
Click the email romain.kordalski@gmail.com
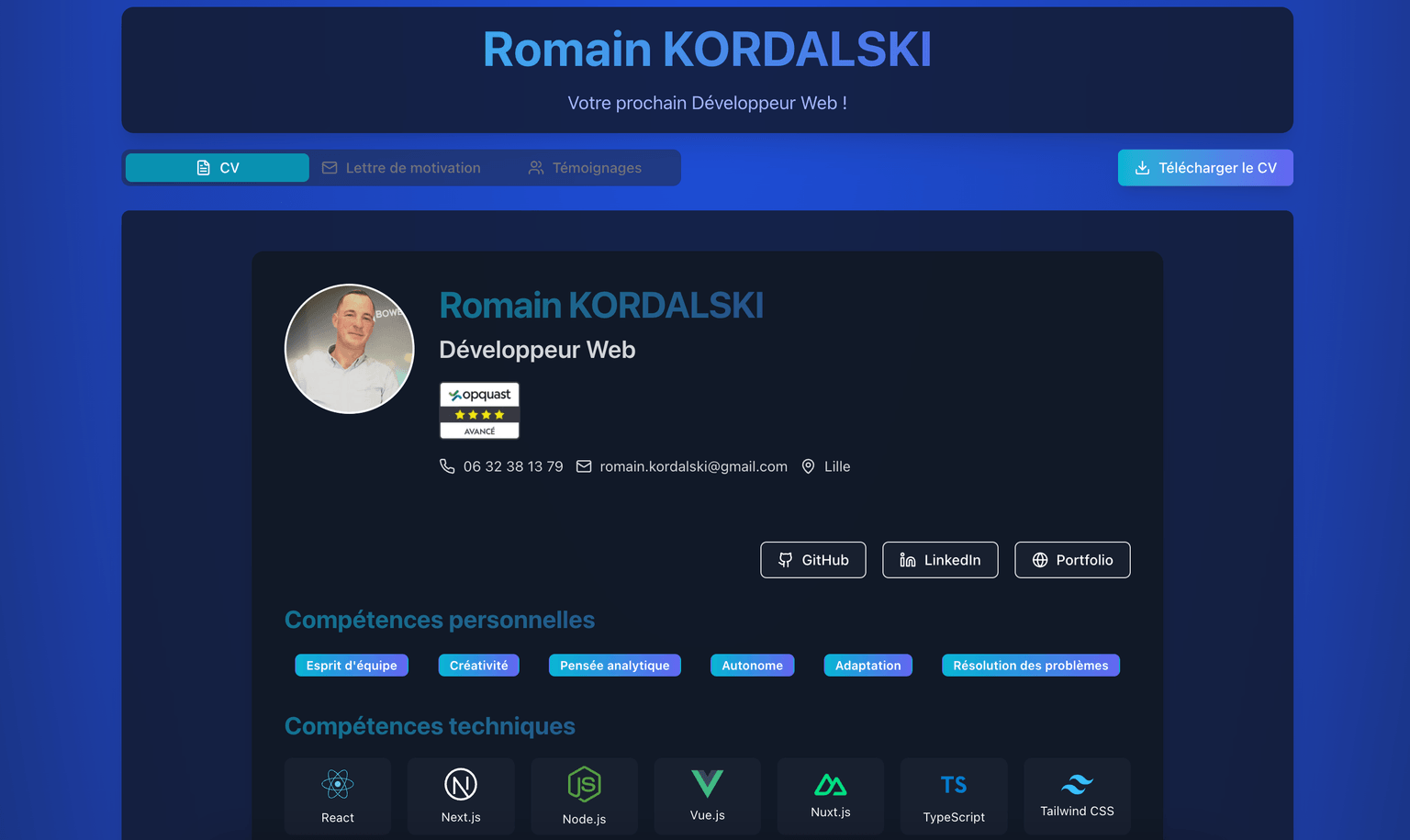pyautogui.click(x=693, y=466)
